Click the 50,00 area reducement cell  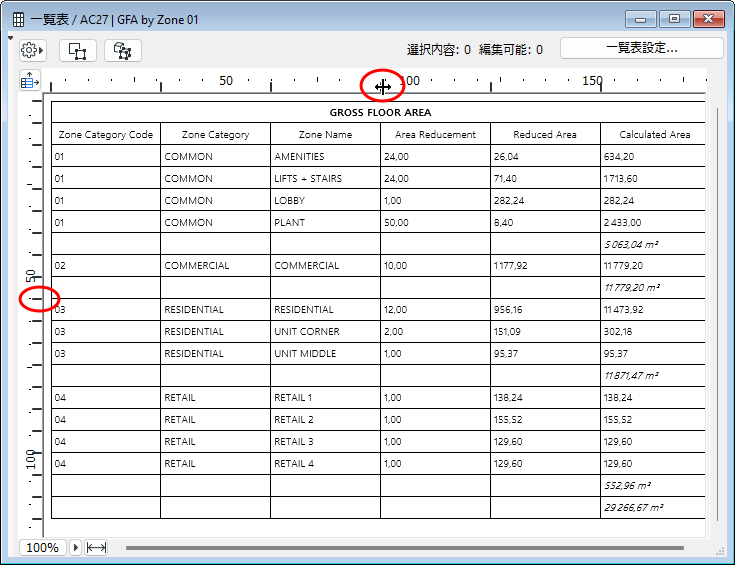435,222
